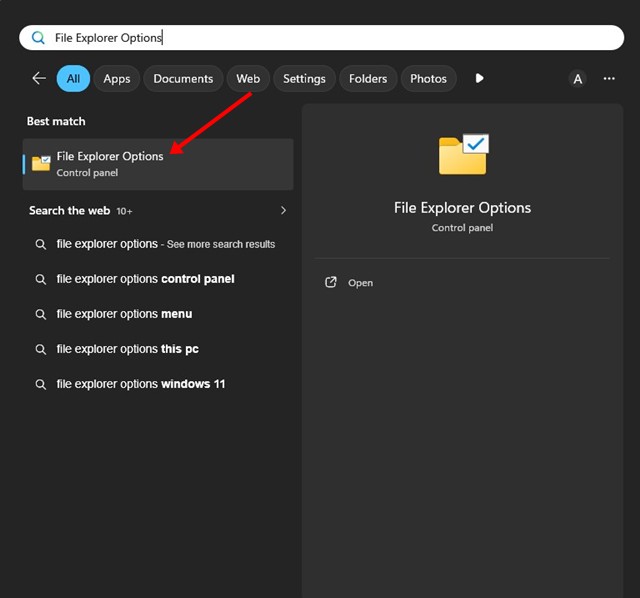640x598 pixels.
Task: Click the search input field text
Action: coord(109,38)
